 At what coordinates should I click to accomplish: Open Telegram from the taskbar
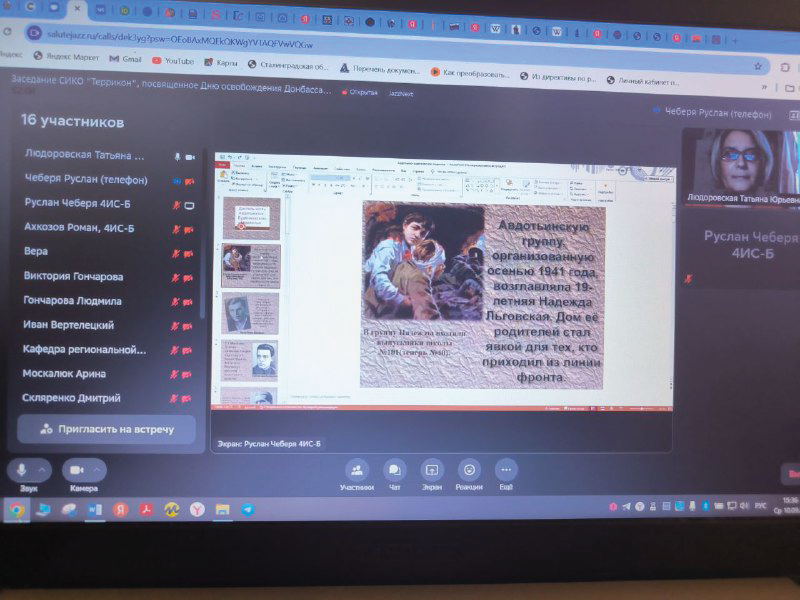click(248, 509)
